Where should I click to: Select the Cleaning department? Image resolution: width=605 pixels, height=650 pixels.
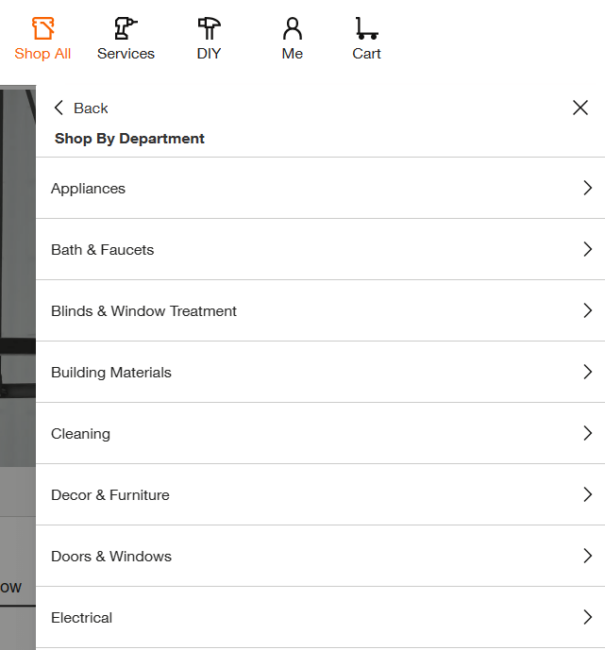coord(81,434)
